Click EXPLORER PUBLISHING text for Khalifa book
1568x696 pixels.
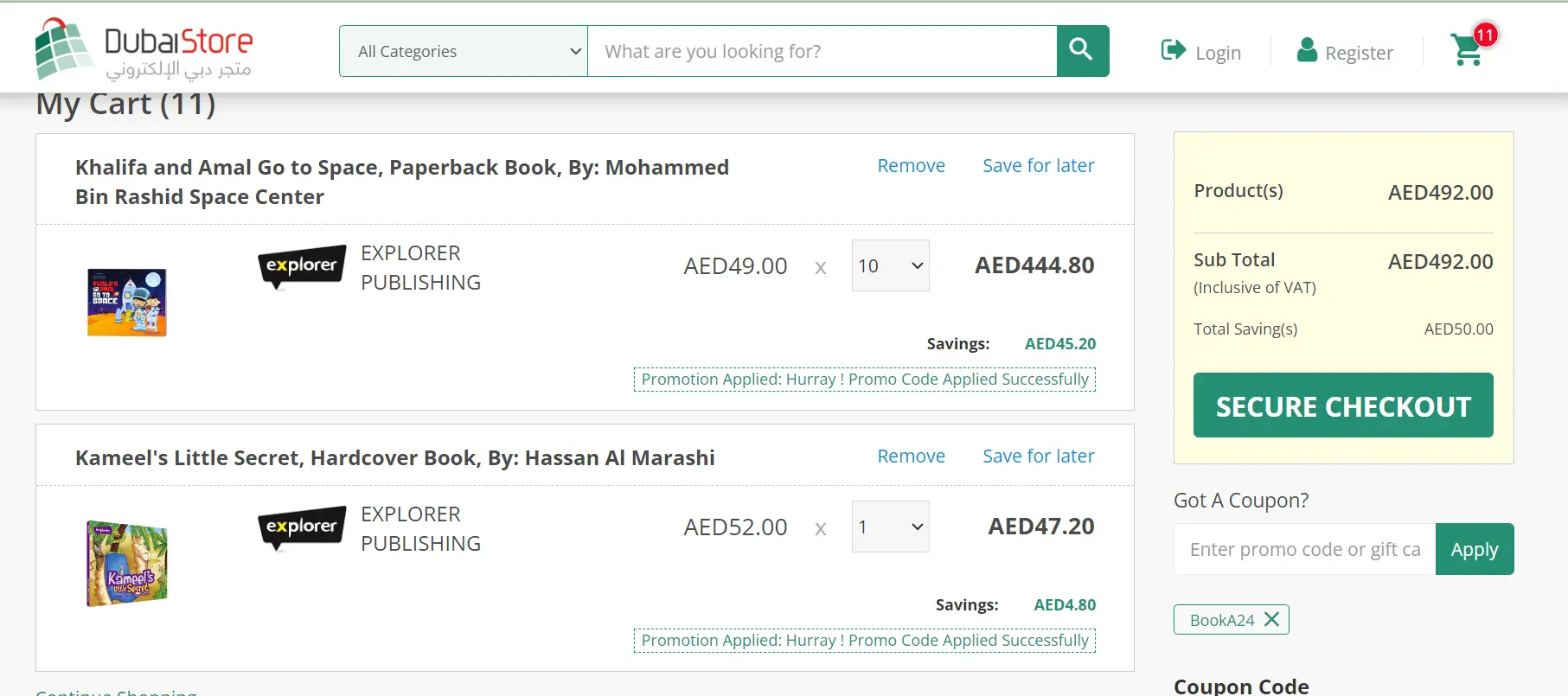[x=420, y=268]
